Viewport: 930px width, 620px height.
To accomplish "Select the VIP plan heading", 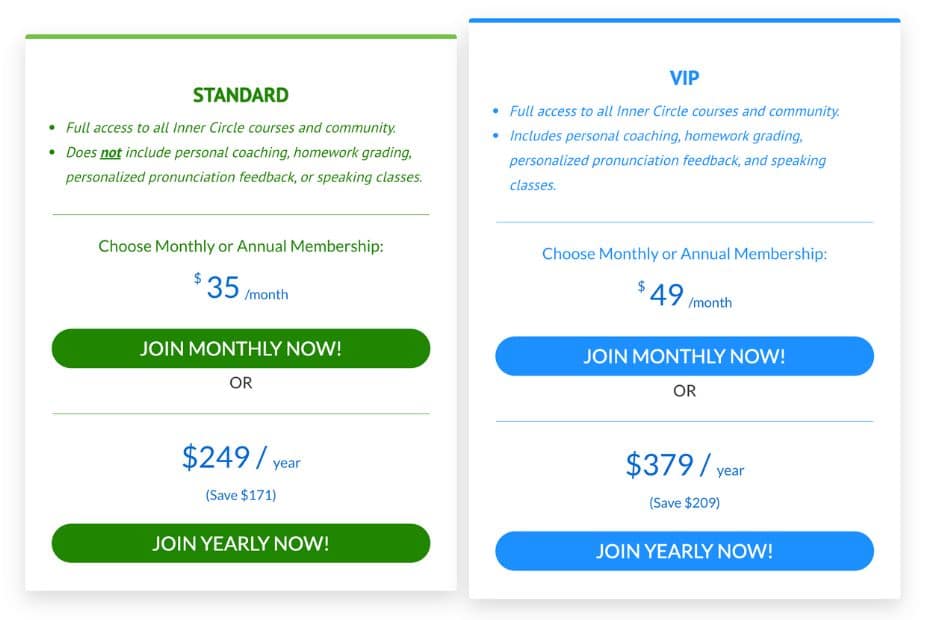I will [684, 78].
